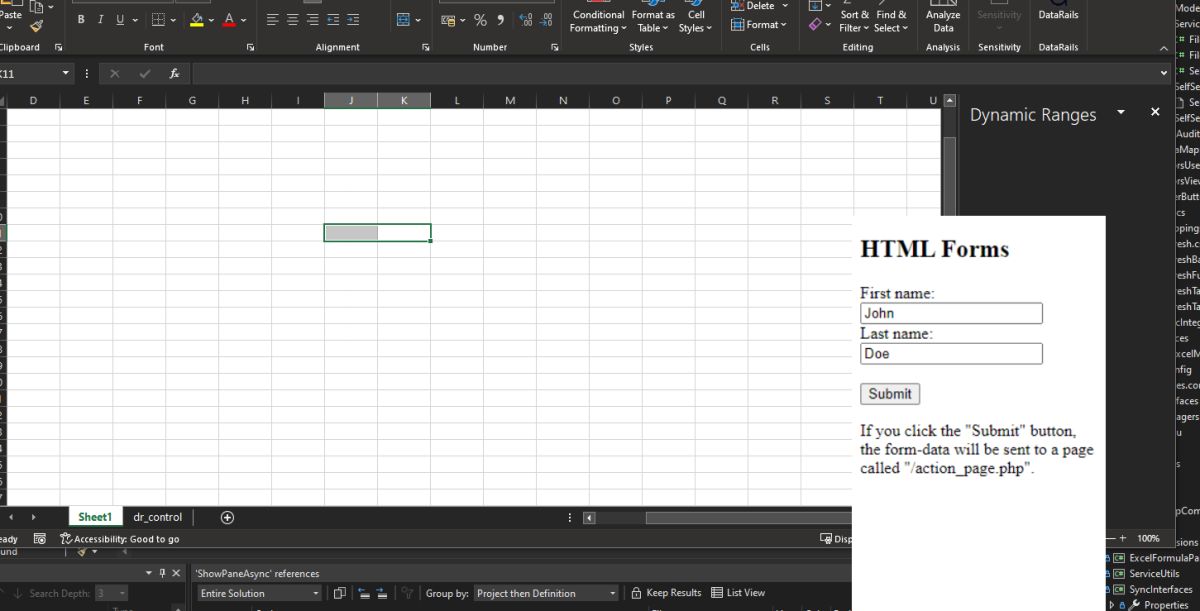Apply underline formatting
The width and height of the screenshot is (1200, 611).
pos(120,20)
